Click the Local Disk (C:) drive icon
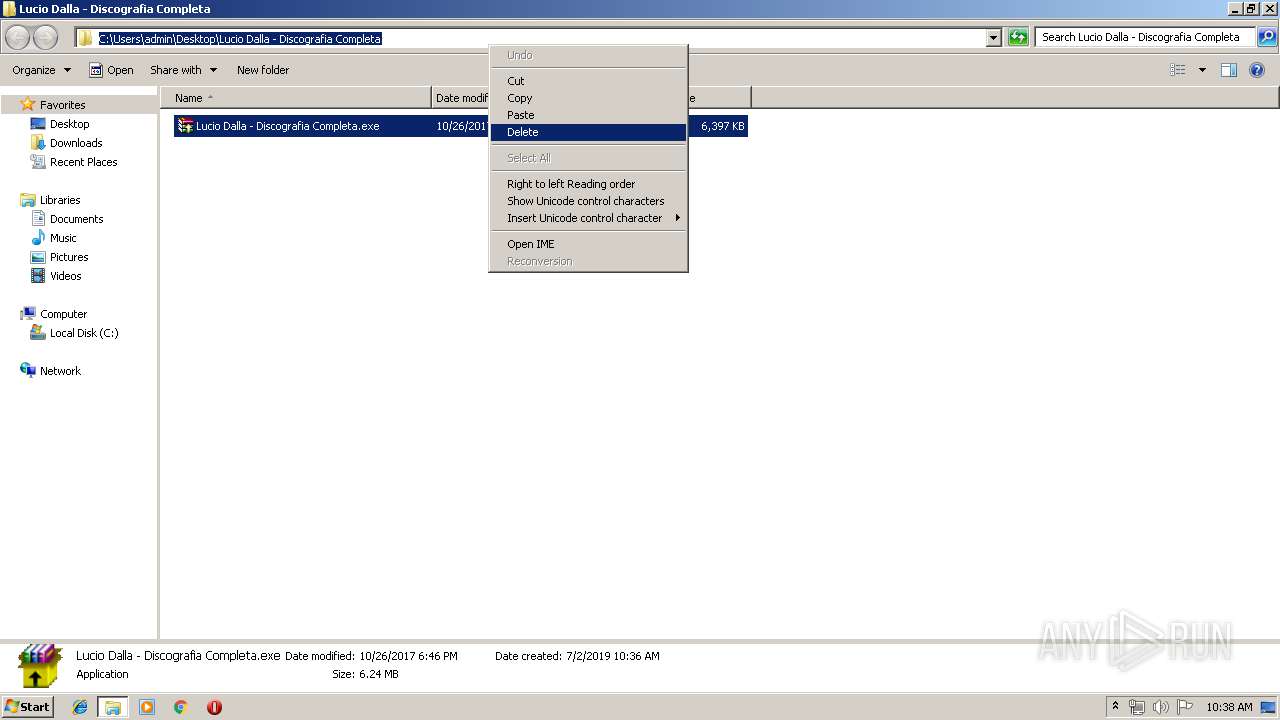1280x720 pixels. (x=38, y=333)
